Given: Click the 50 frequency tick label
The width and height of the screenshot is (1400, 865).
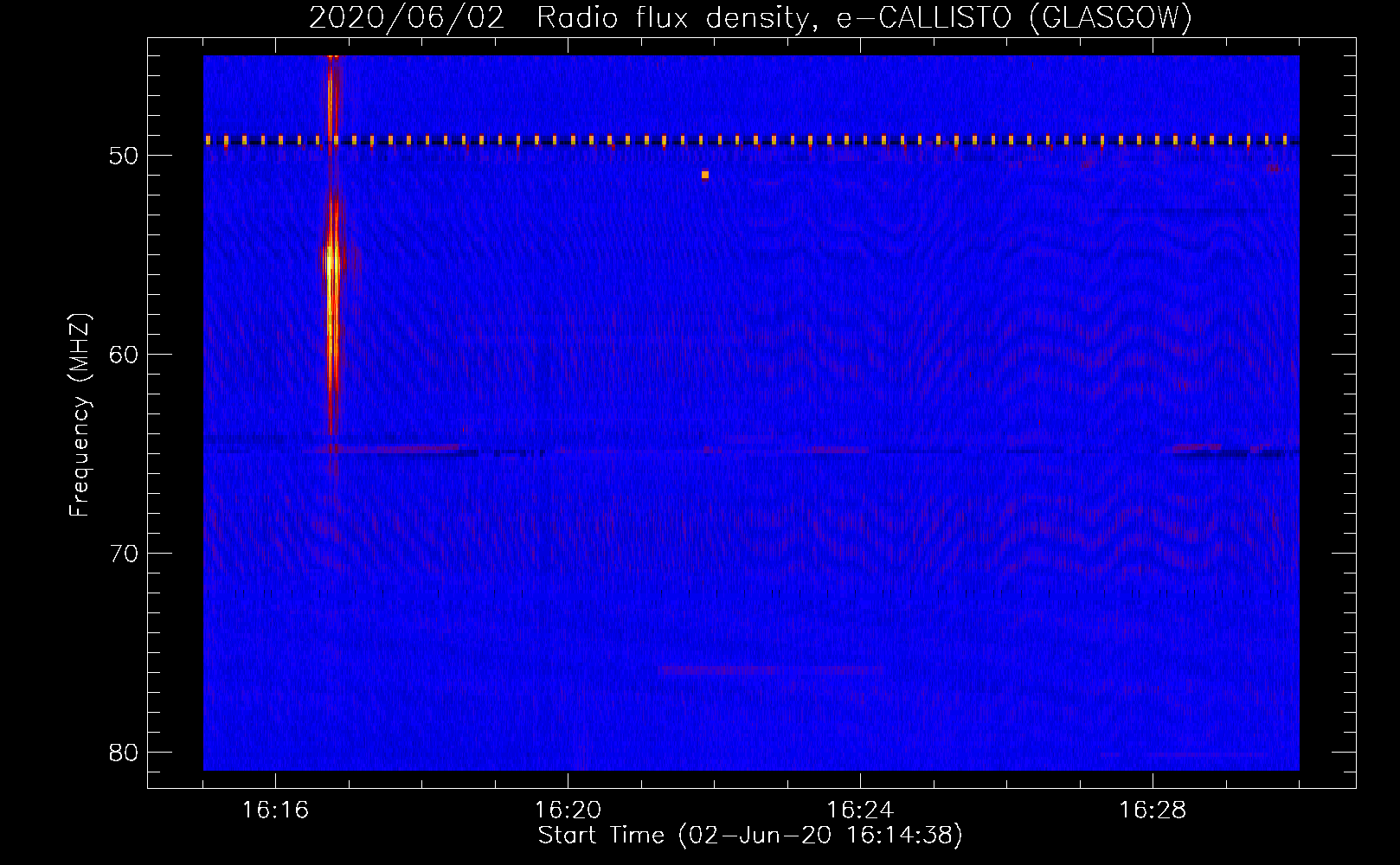Looking at the screenshot, I should [x=124, y=156].
